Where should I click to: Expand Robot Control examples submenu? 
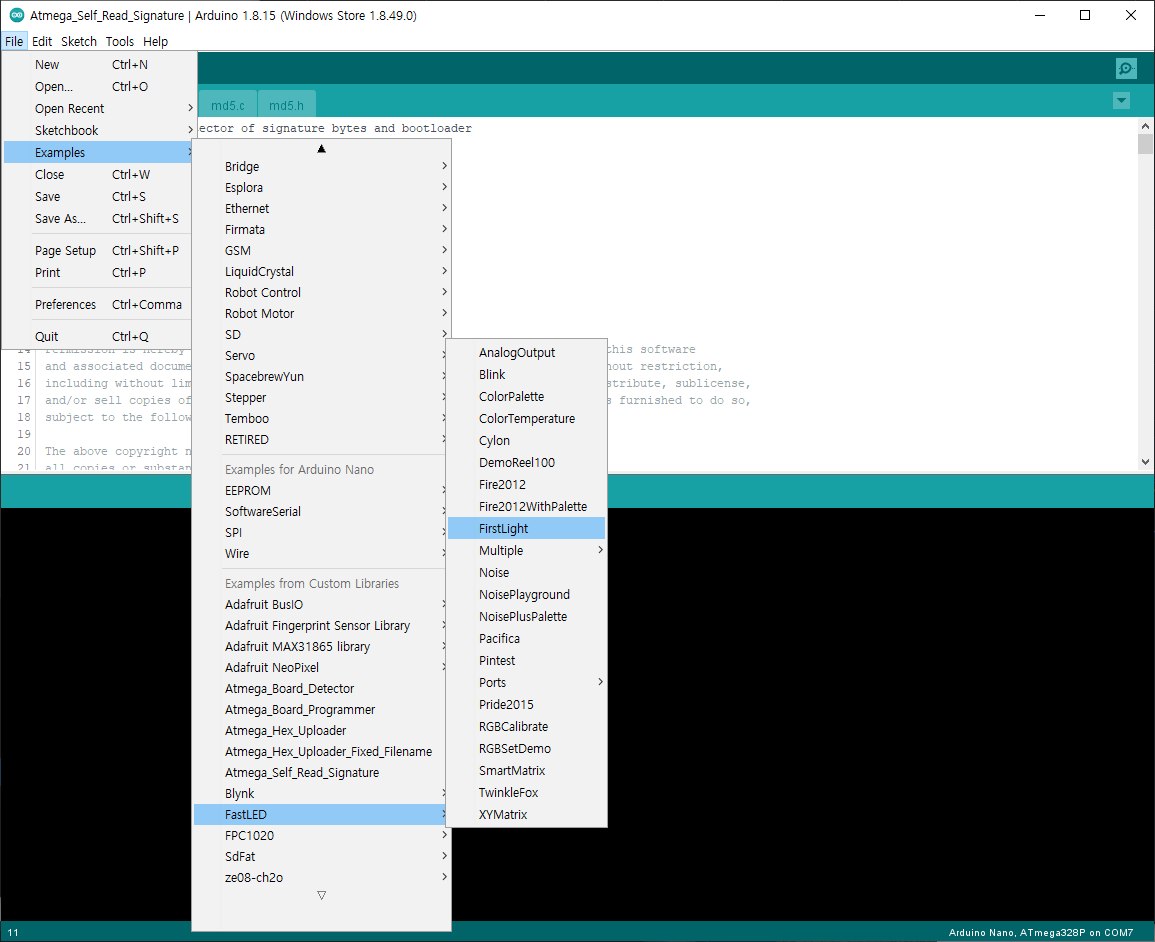(321, 292)
